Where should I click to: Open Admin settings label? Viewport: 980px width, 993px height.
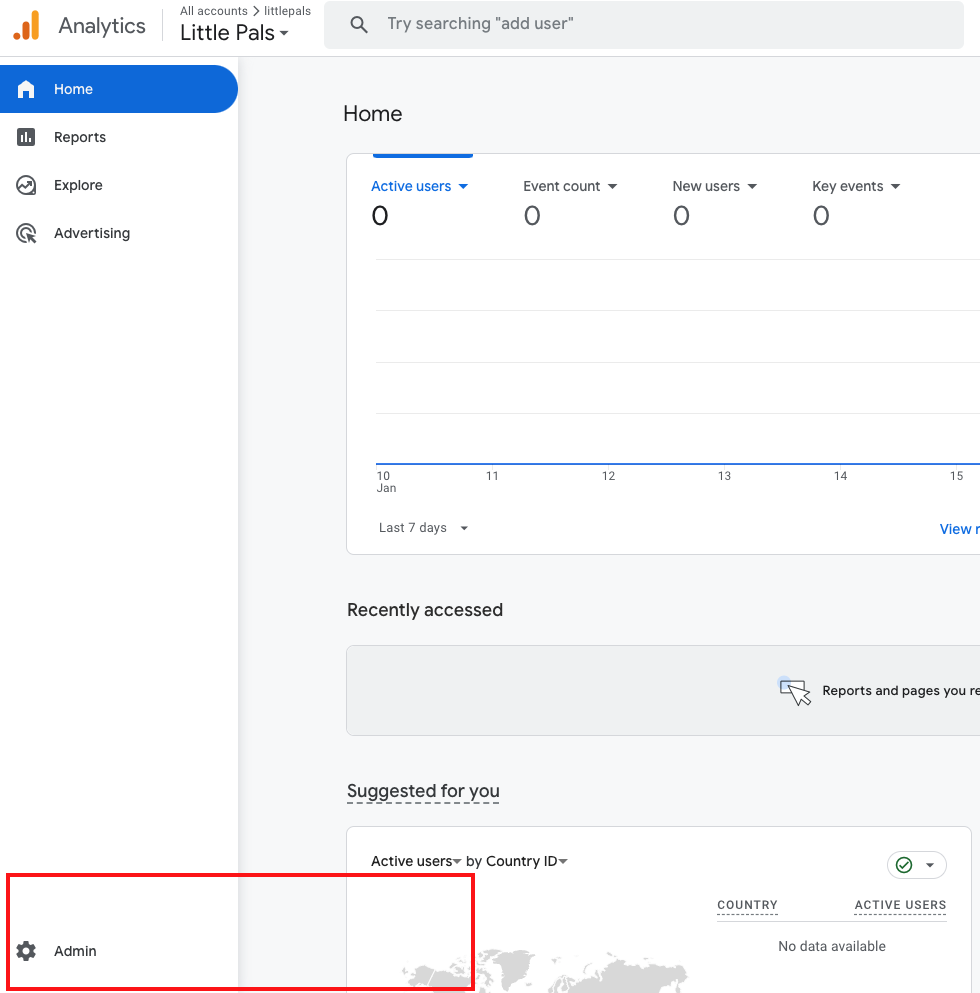tap(75, 951)
